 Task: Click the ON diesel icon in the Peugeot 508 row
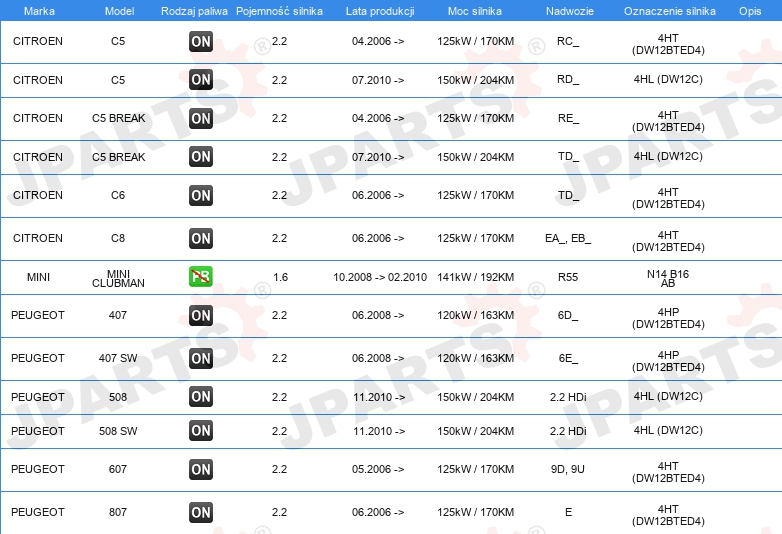201,397
